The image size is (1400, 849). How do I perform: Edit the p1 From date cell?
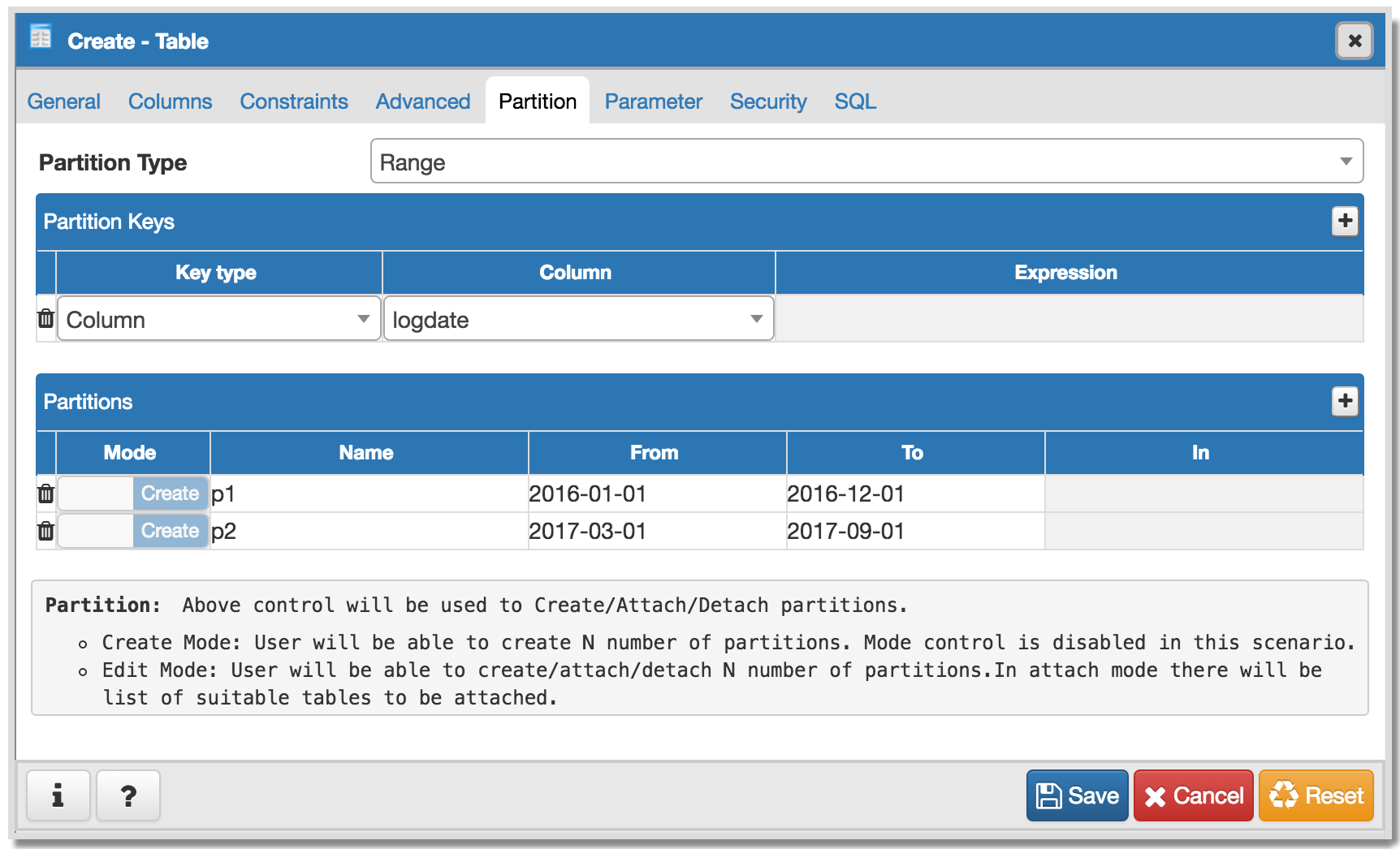pos(656,493)
